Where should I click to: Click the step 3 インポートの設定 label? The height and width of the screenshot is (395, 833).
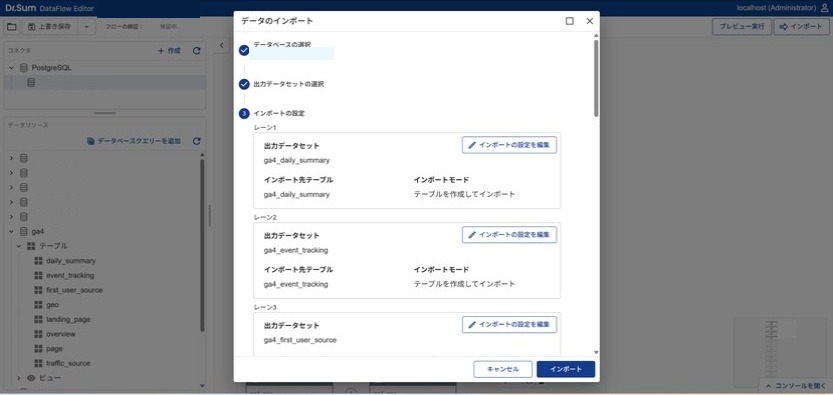[x=279, y=113]
